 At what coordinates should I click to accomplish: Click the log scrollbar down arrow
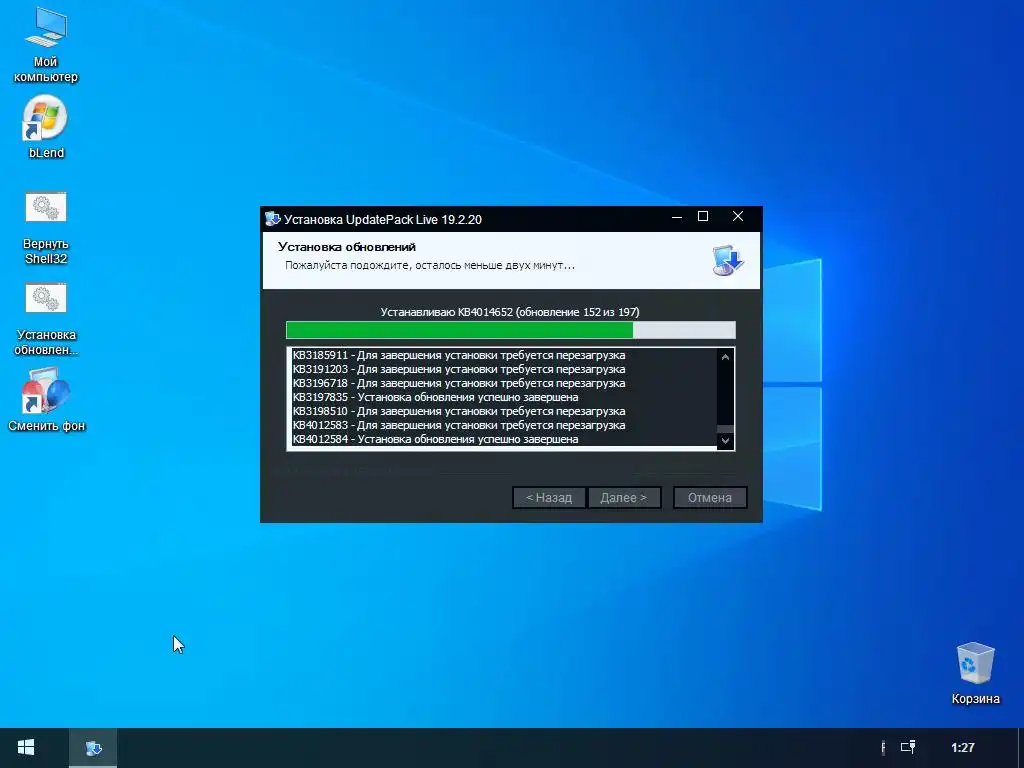point(725,441)
